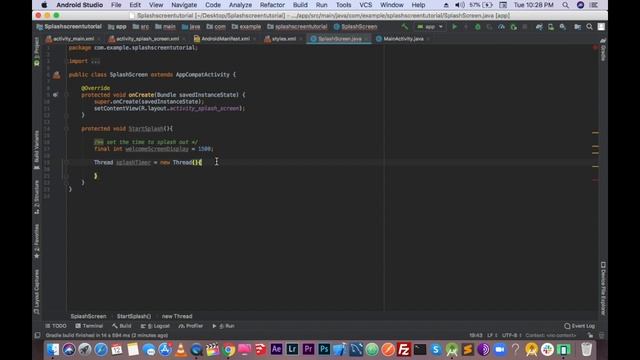Toggle the Device File Explorer sidebar panel
640x360 pixels.
coord(603,288)
